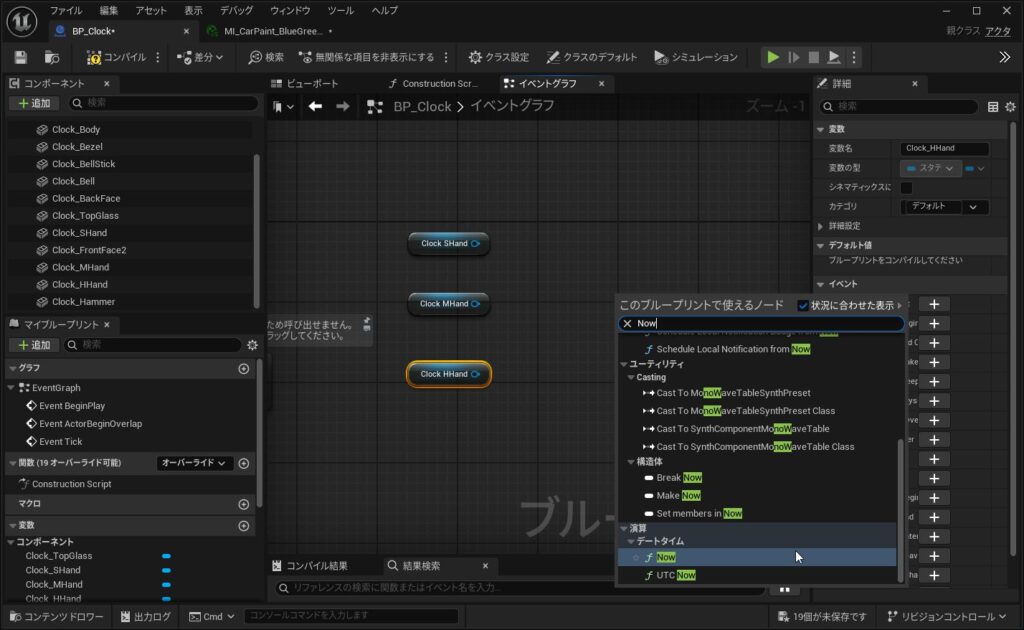Screen dimensions: 1024x630
Task: Click the property matrix grid icon in Details
Action: 993,107
